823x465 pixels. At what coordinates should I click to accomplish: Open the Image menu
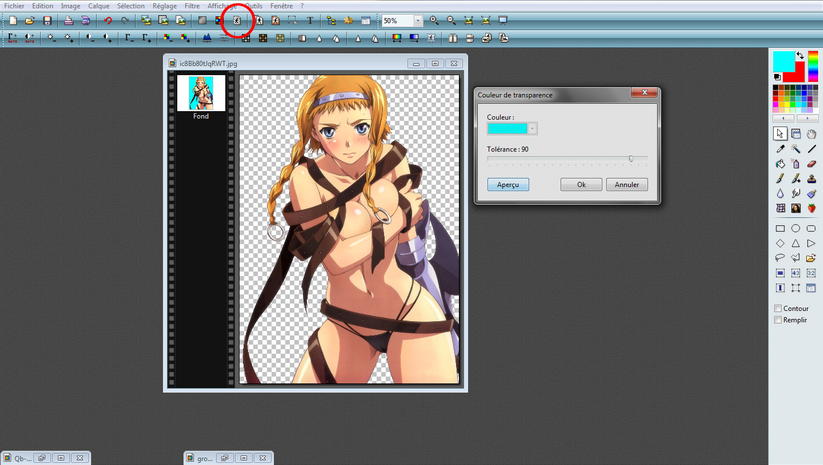click(x=70, y=6)
